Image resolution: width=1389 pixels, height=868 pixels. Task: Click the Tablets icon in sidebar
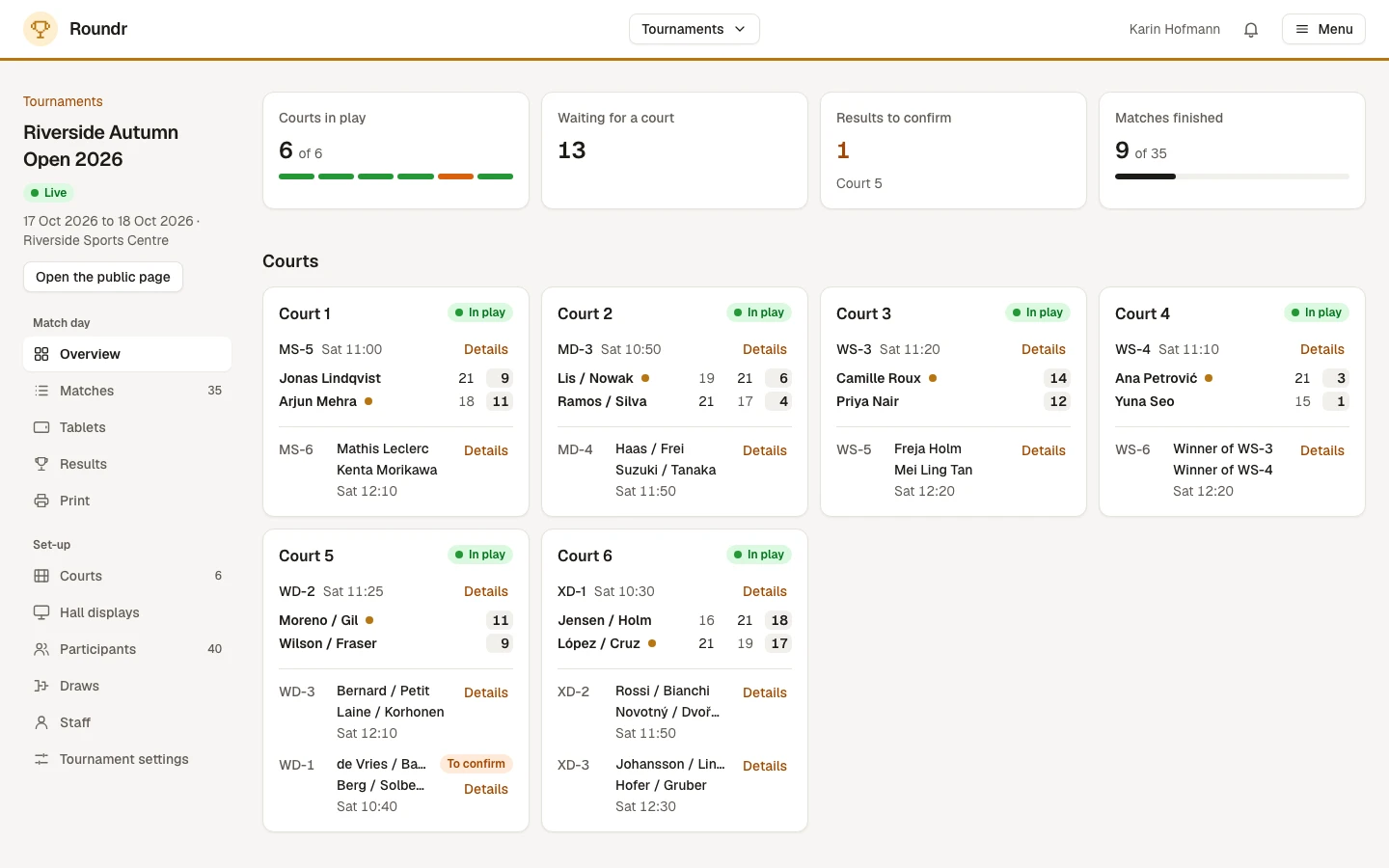coord(41,427)
